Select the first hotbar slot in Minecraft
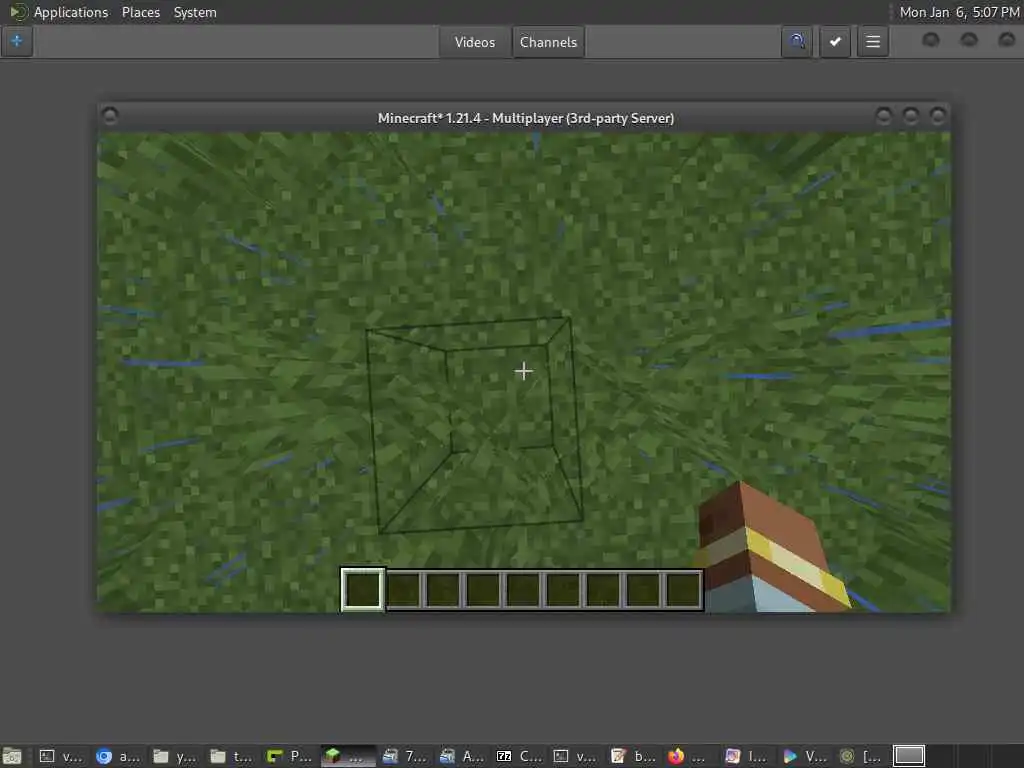The height and width of the screenshot is (768, 1024). 362,589
